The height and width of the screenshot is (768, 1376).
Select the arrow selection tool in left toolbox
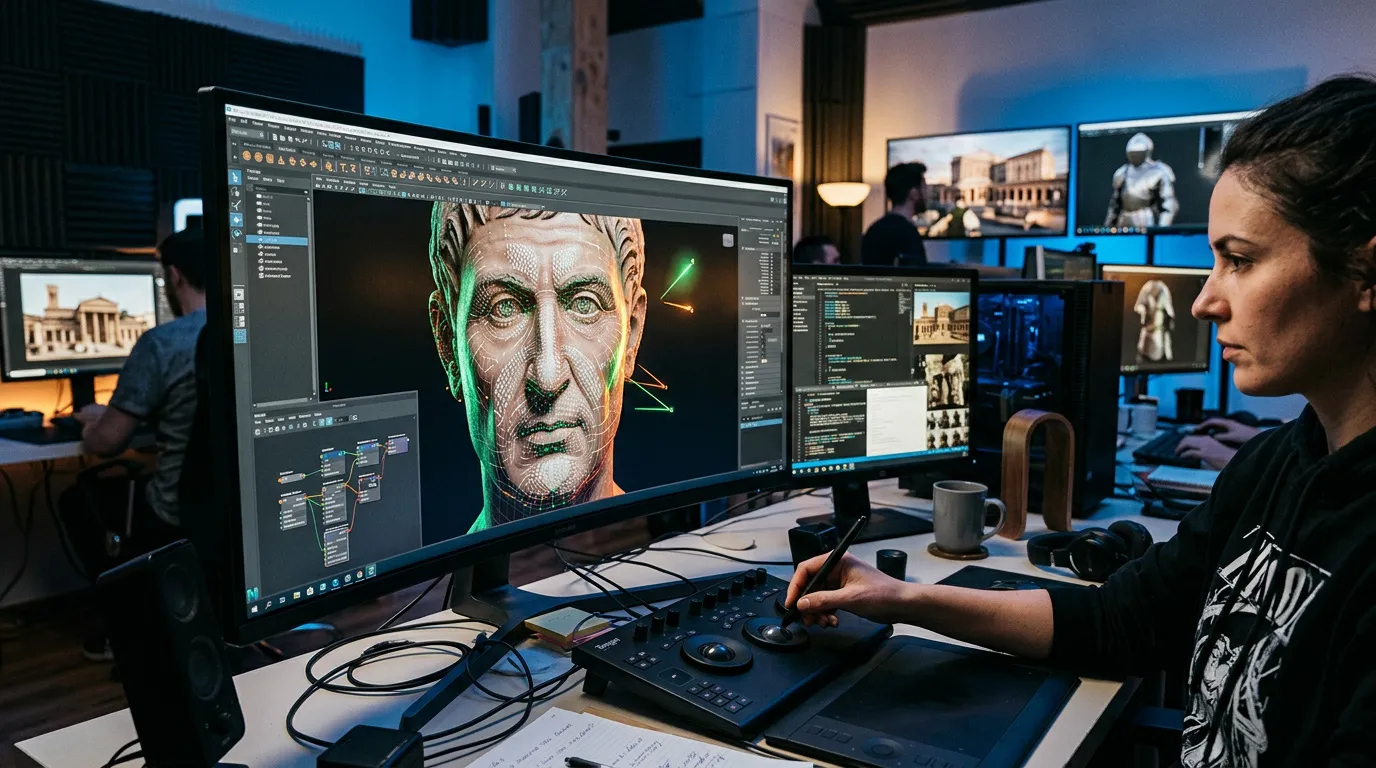(235, 177)
